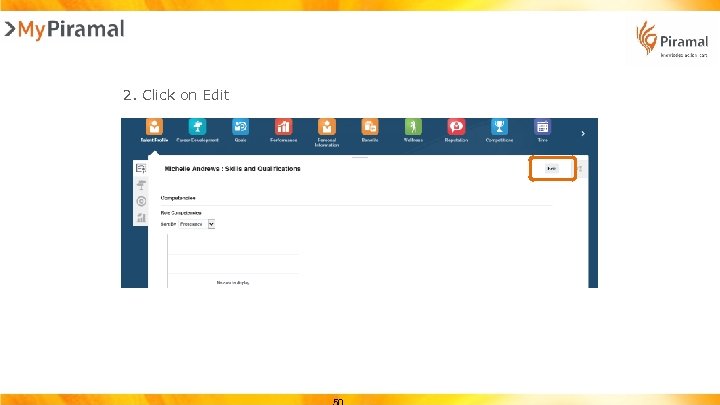Open the Performance icon

coord(283,126)
